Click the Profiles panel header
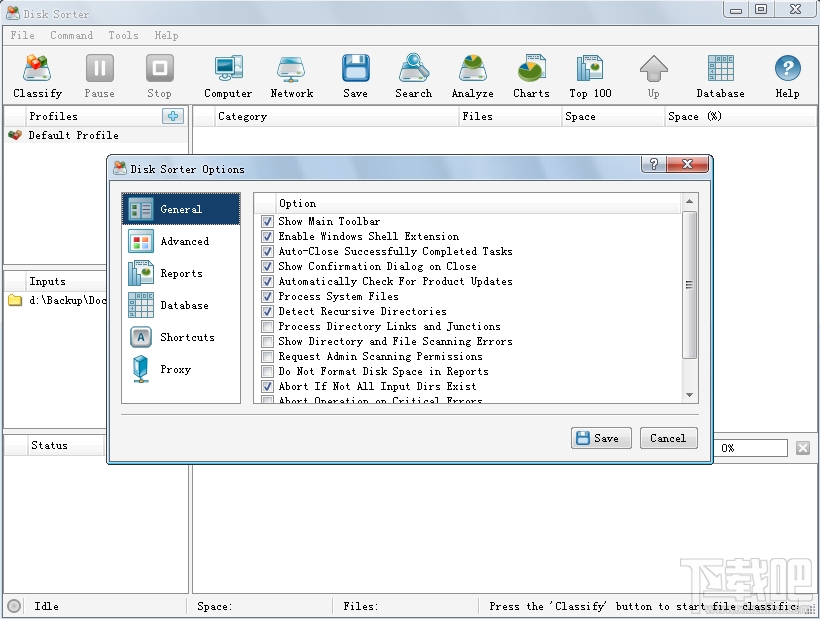The image size is (820, 619). pos(94,116)
